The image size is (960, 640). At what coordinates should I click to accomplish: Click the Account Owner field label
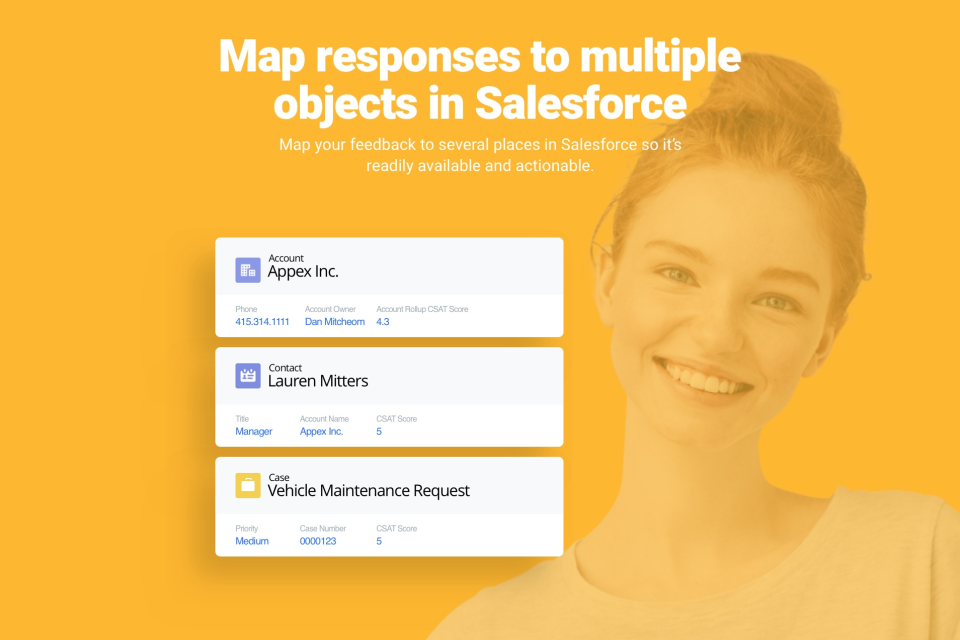[x=330, y=309]
